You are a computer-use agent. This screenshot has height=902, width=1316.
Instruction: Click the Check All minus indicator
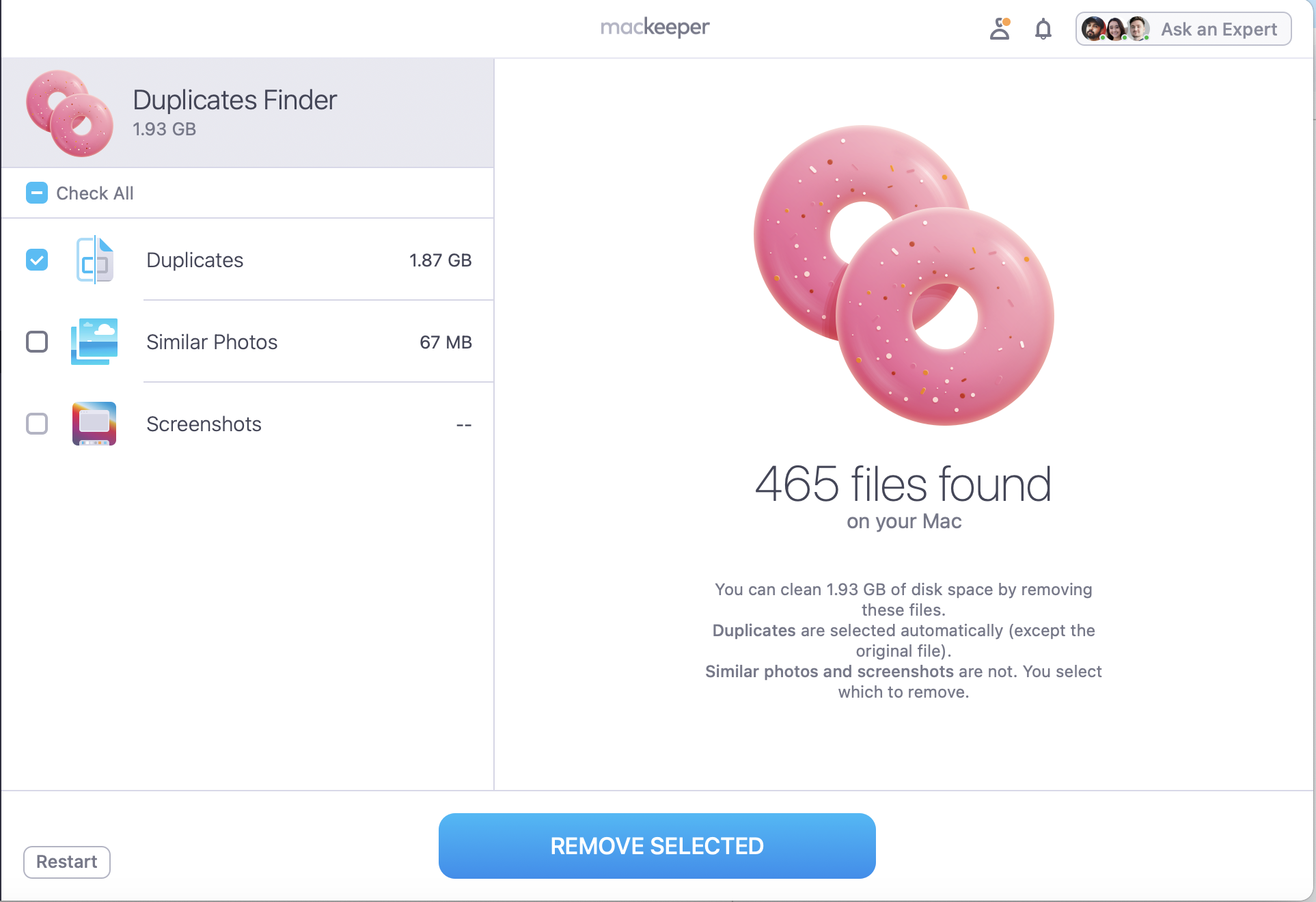(x=36, y=193)
